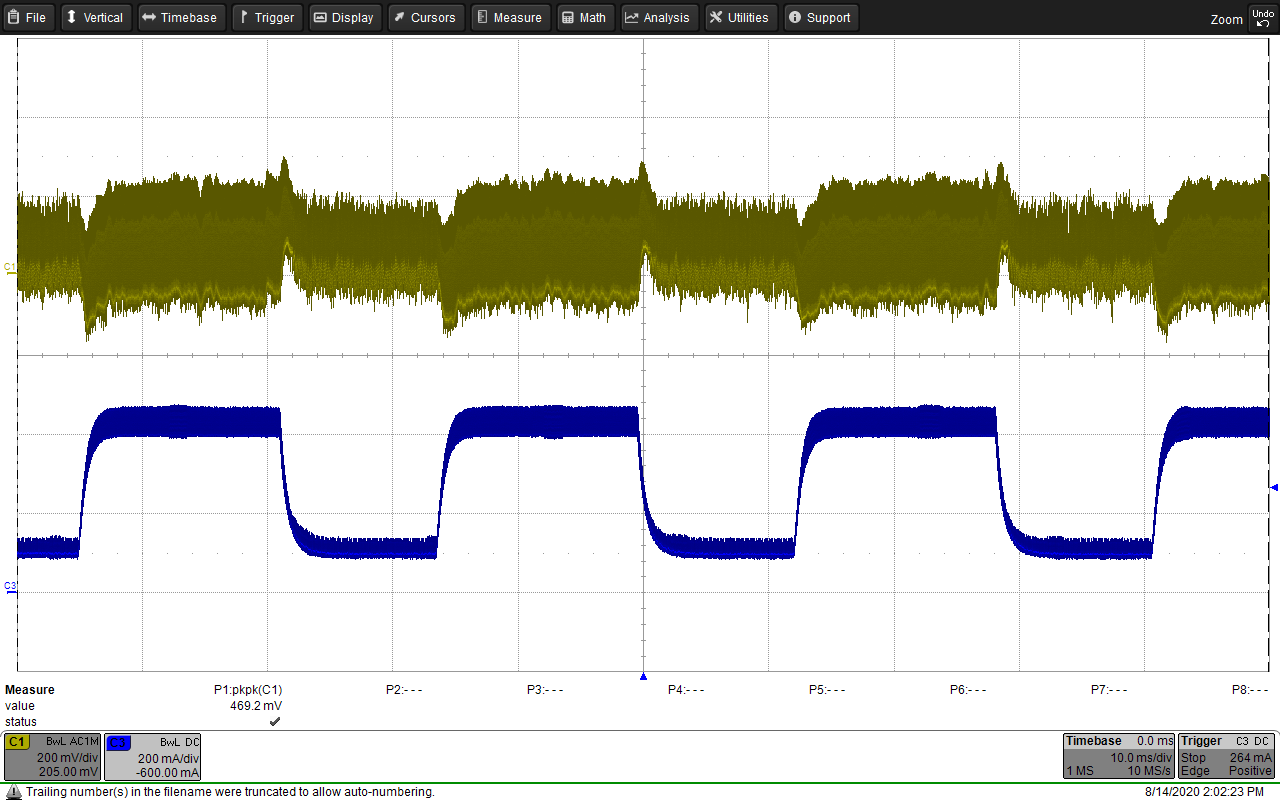Click the 469.2 mV measurement value
This screenshot has height=800, width=1280.
[256, 706]
